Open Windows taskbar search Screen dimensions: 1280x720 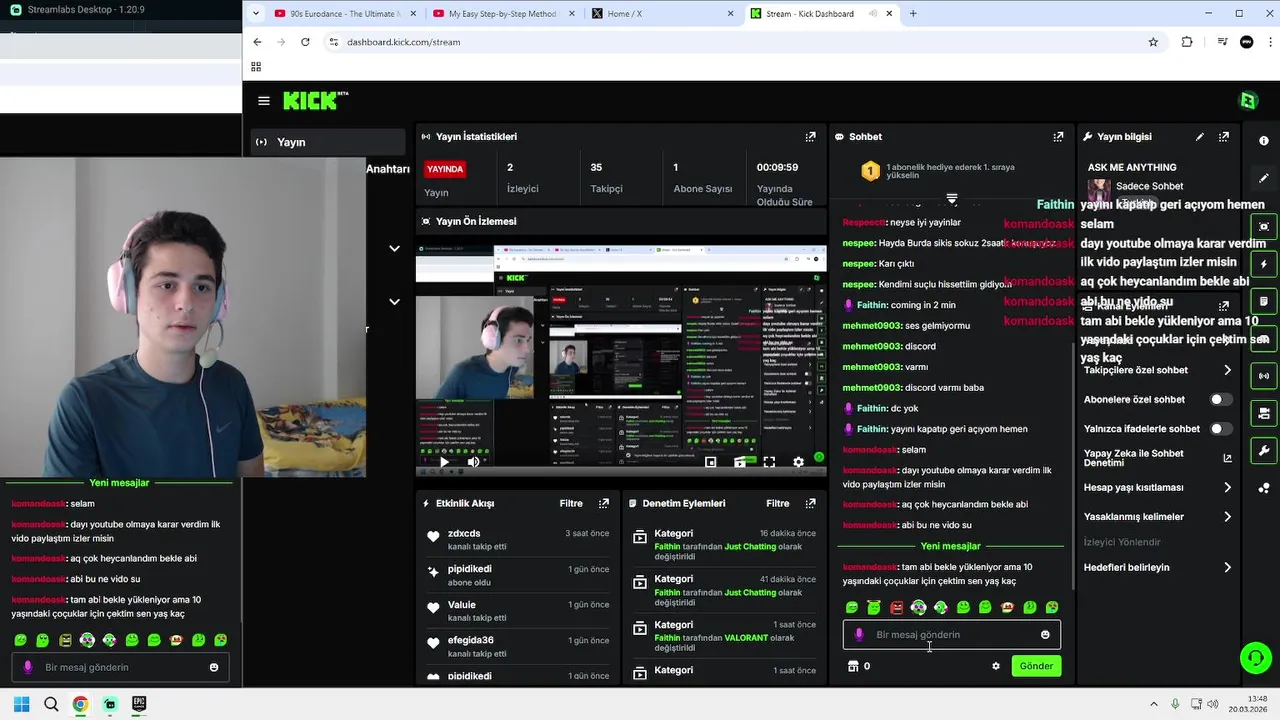click(x=51, y=704)
